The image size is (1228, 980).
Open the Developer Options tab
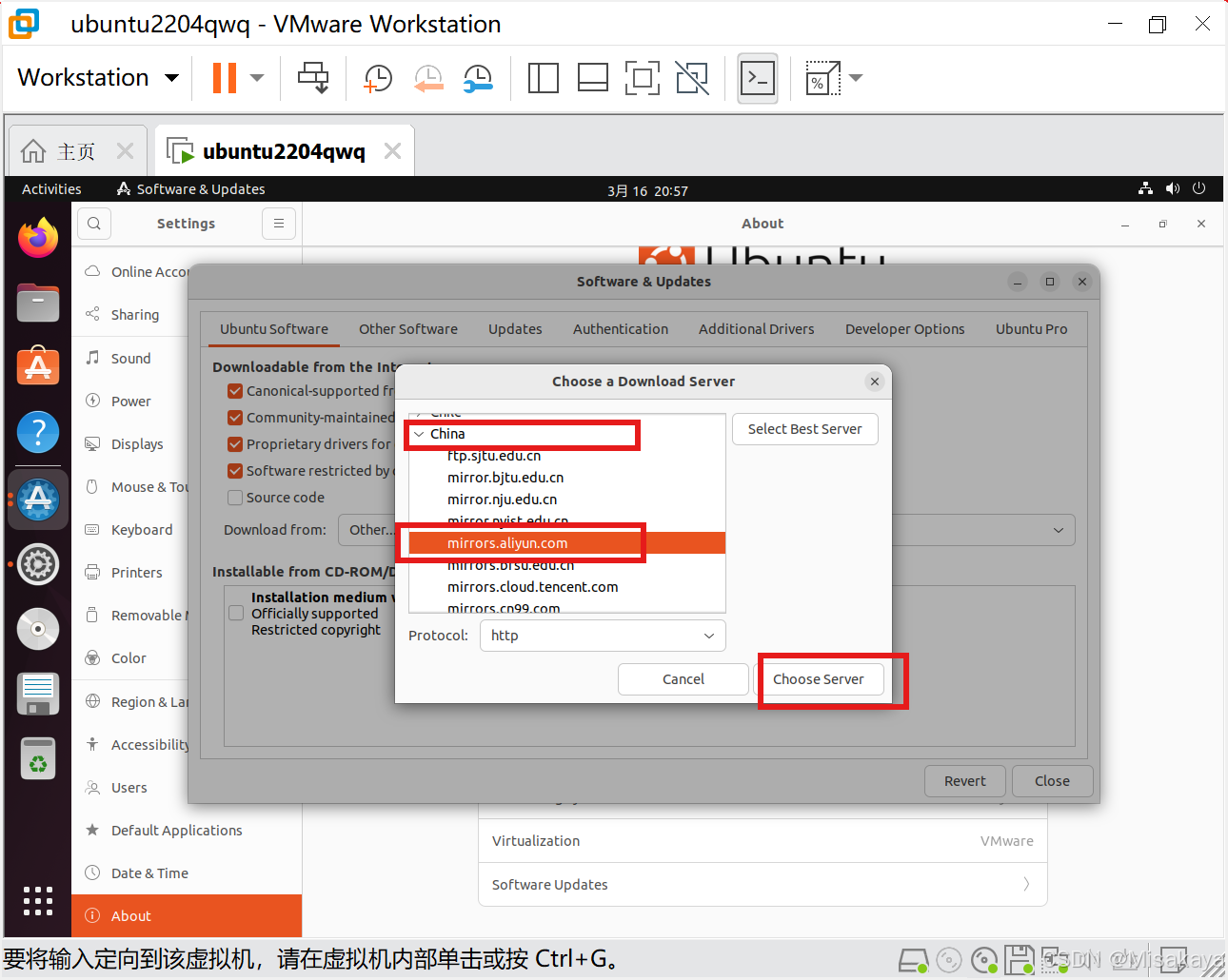click(x=904, y=329)
